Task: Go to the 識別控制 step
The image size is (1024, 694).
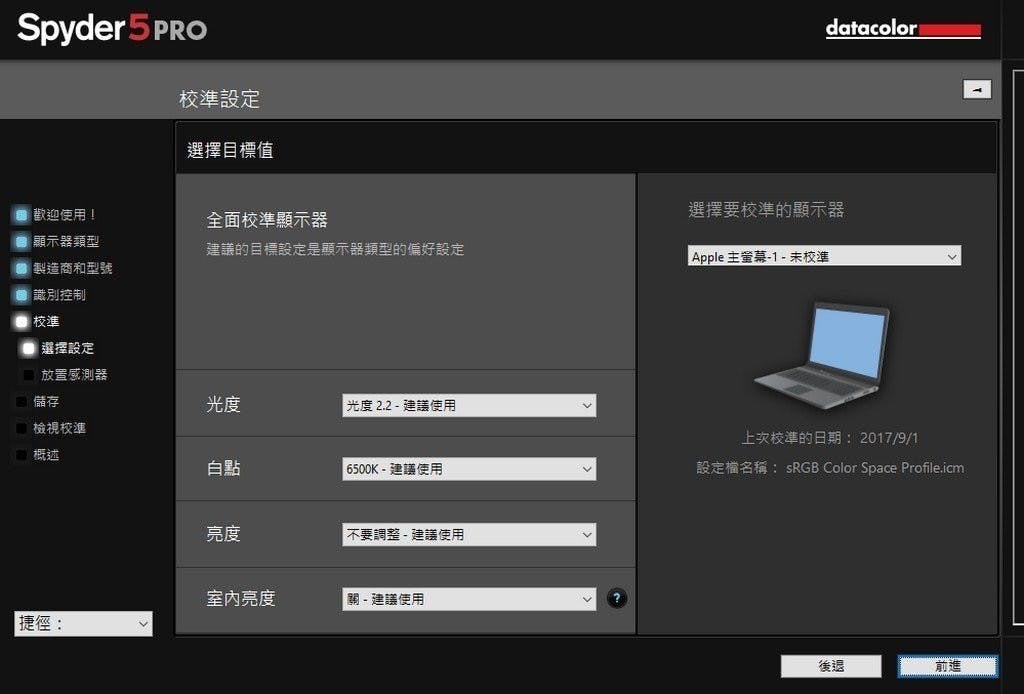Action: (x=59, y=295)
